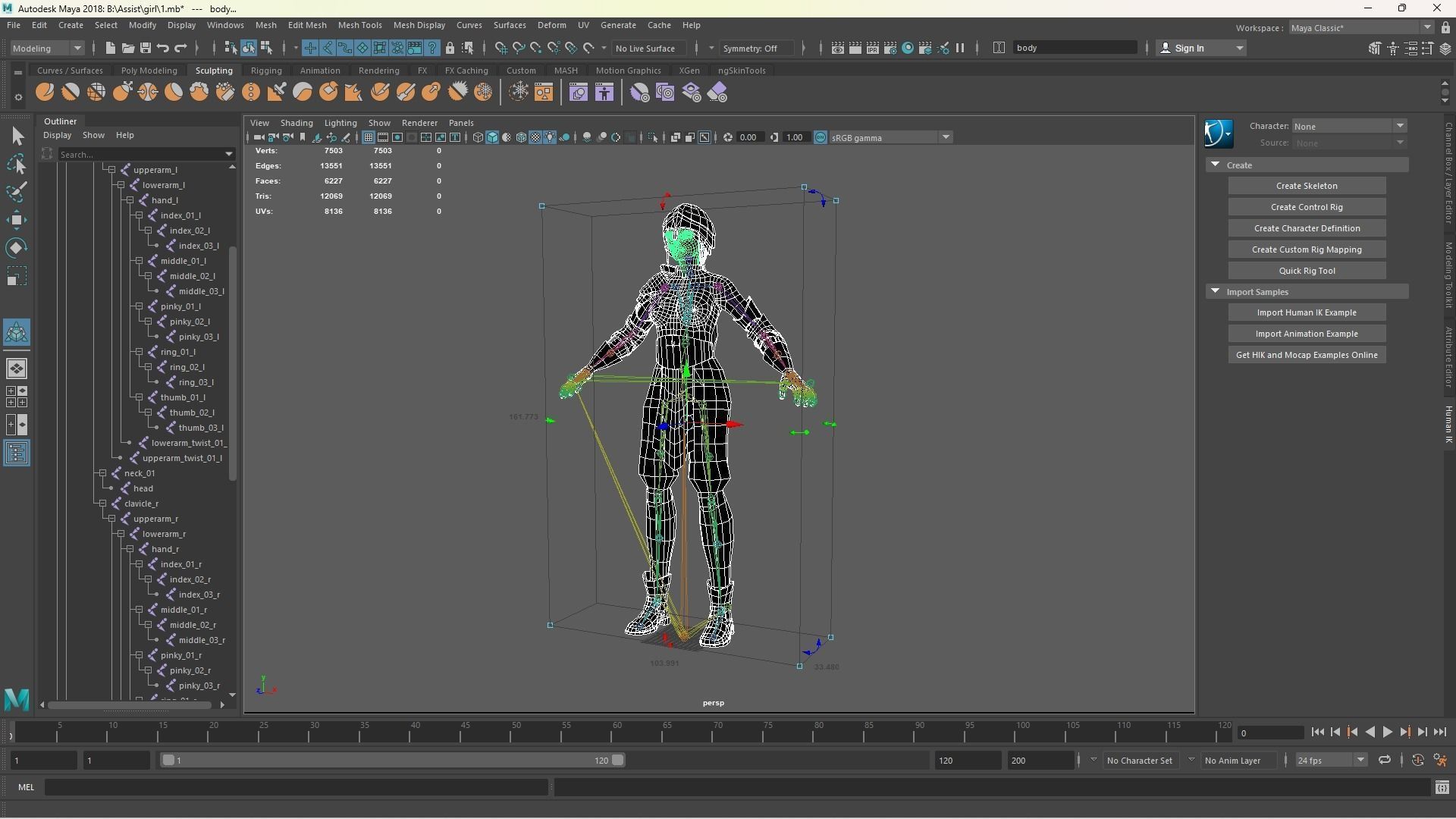Click the Quick Rig Tool button

point(1306,271)
